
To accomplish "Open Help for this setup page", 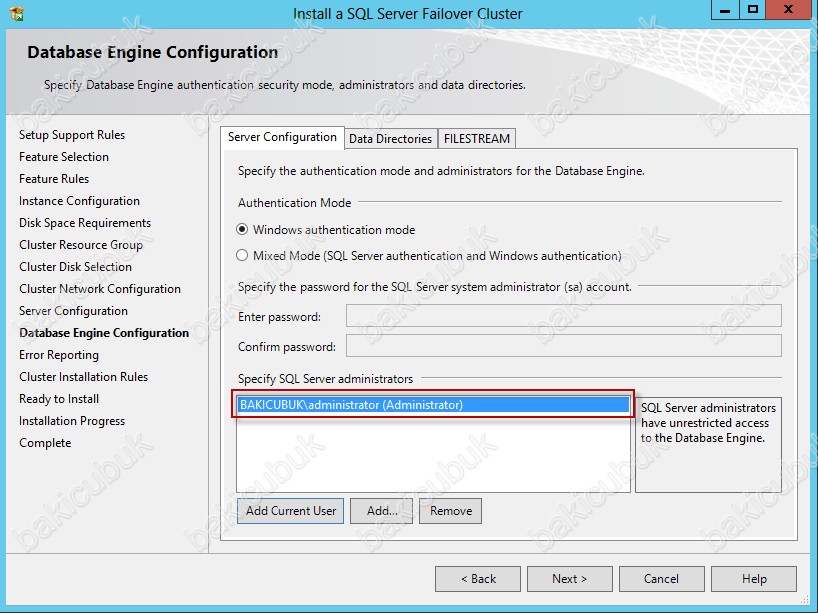I will coord(754,579).
